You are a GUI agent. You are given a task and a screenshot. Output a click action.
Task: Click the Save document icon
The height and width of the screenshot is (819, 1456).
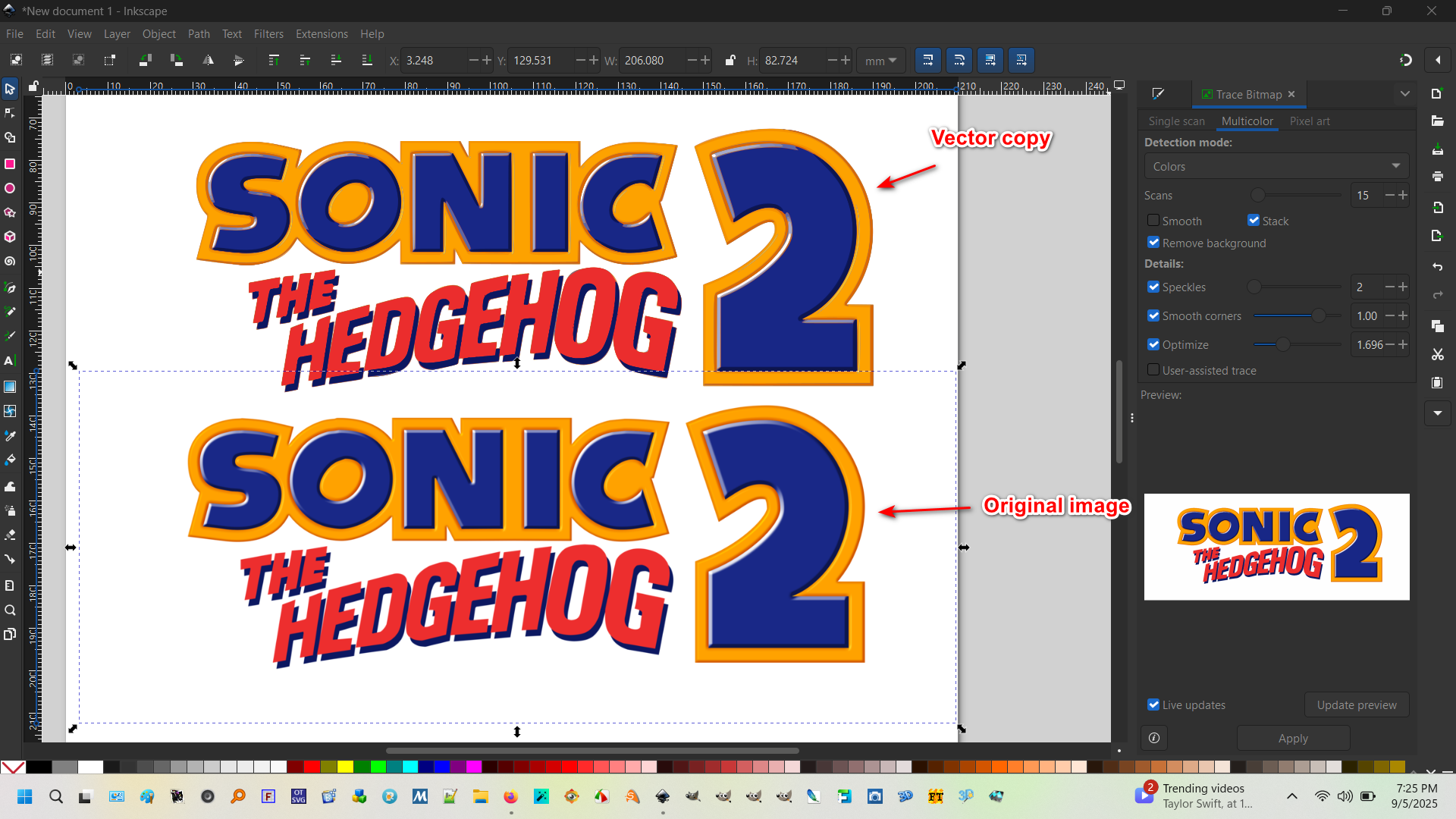click(1437, 149)
